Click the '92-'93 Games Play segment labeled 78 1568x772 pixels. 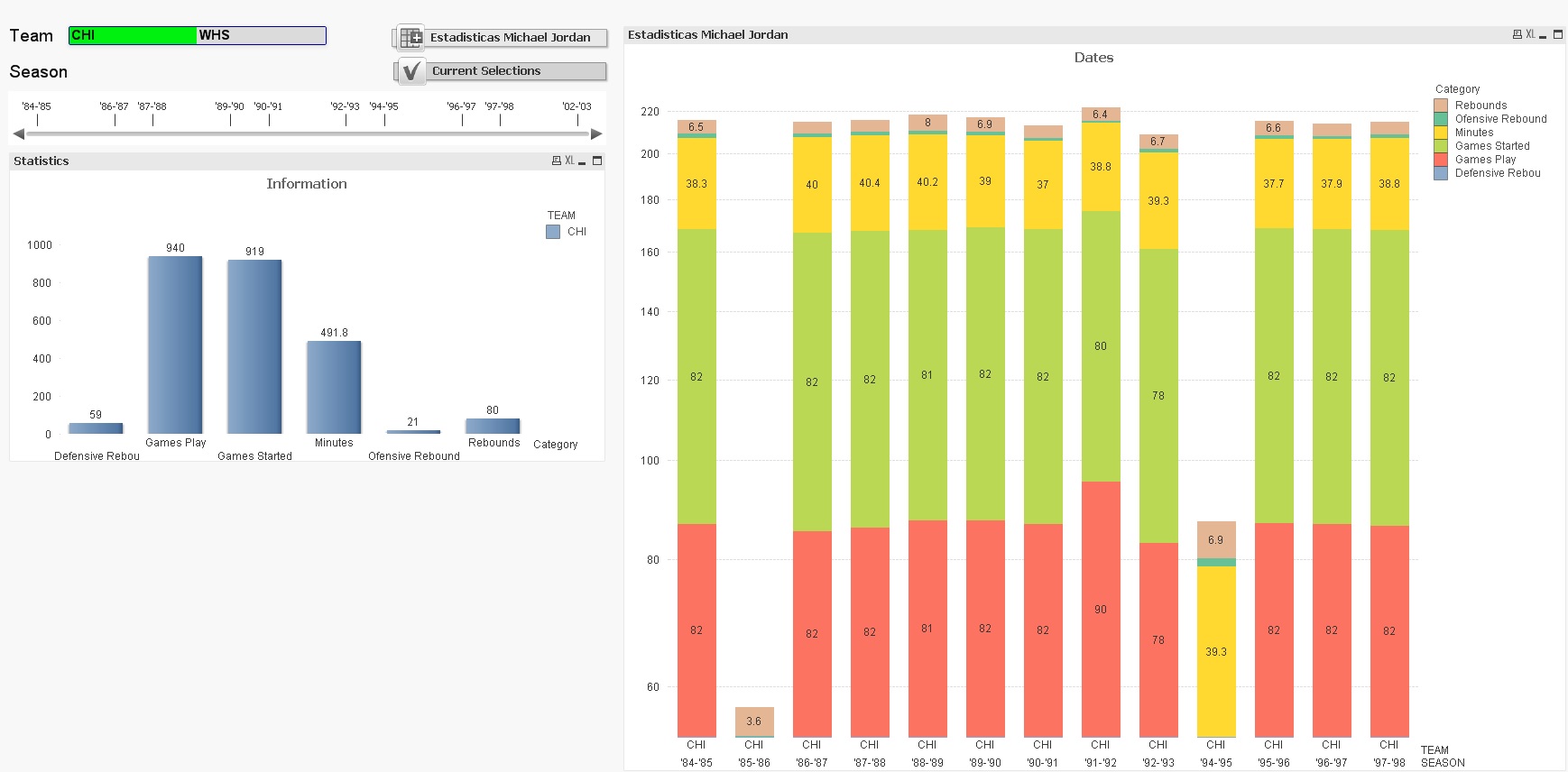[1158, 639]
